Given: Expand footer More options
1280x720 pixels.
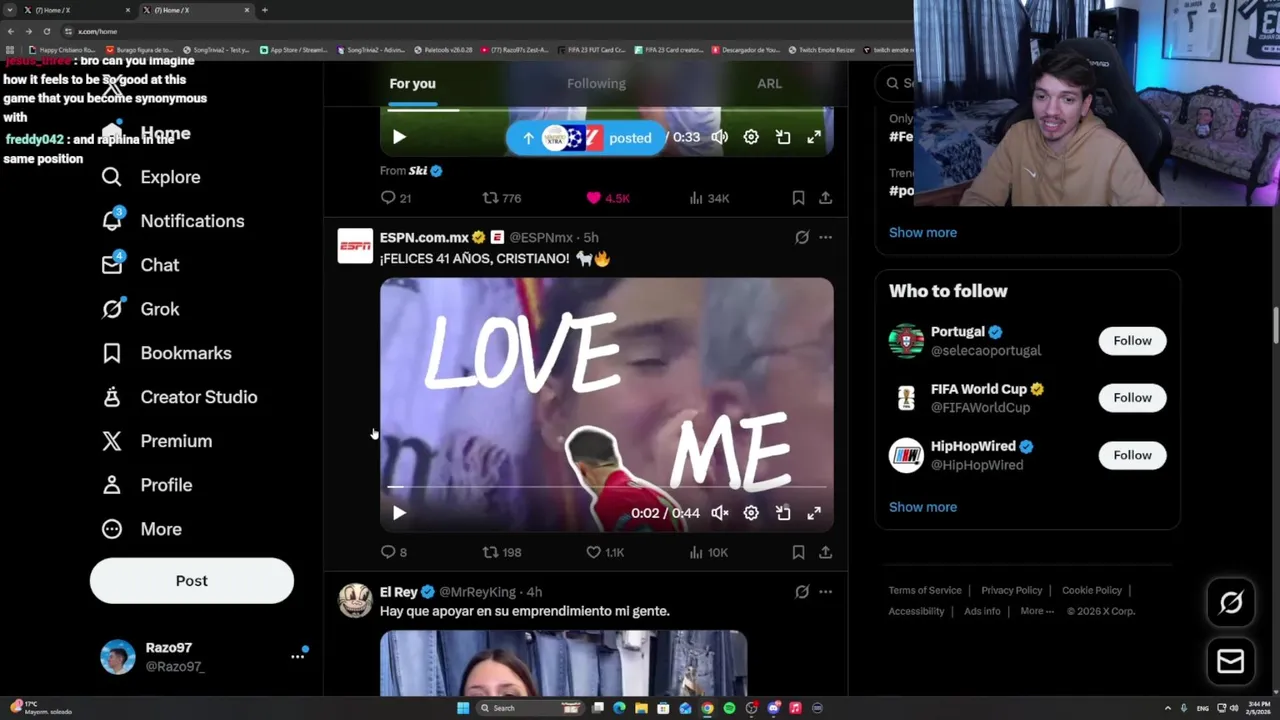Looking at the screenshot, I should click(x=1037, y=611).
